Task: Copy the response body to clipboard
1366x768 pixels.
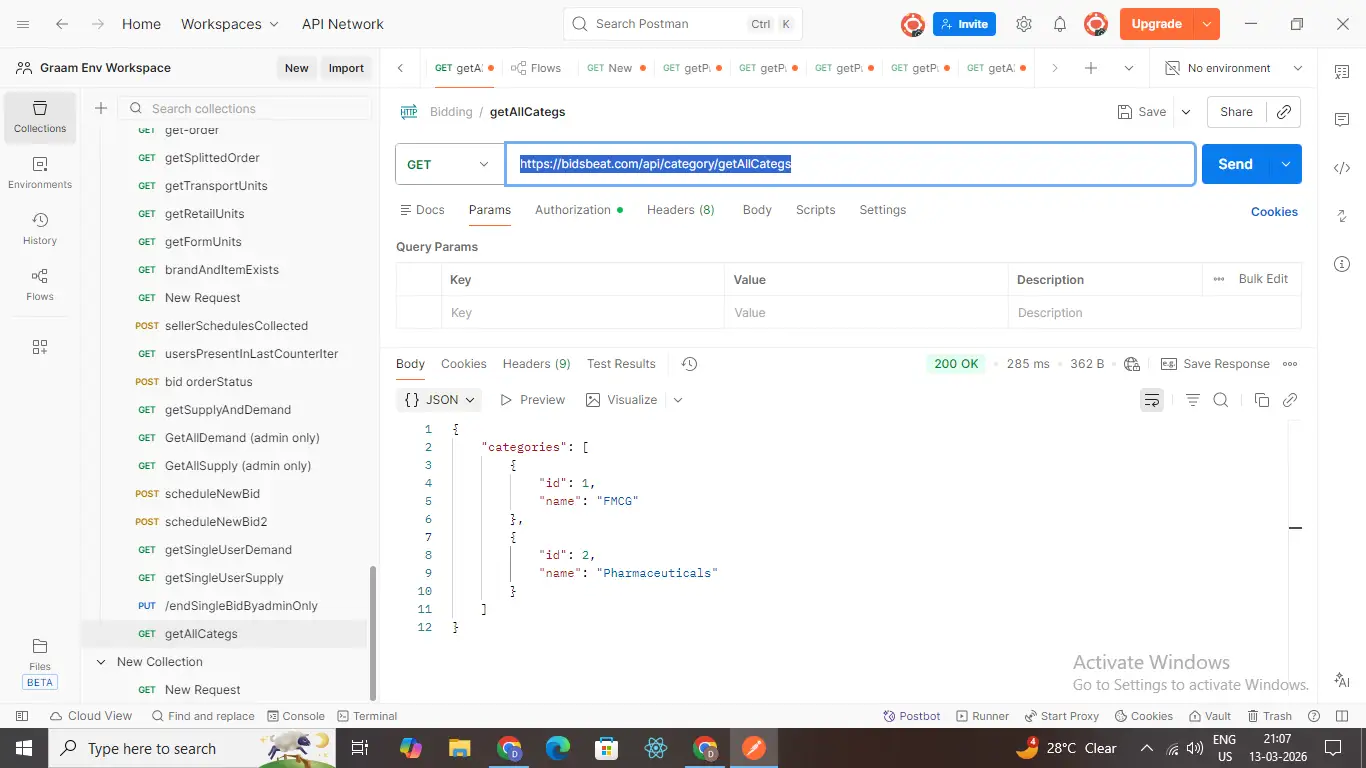Action: [x=1261, y=400]
